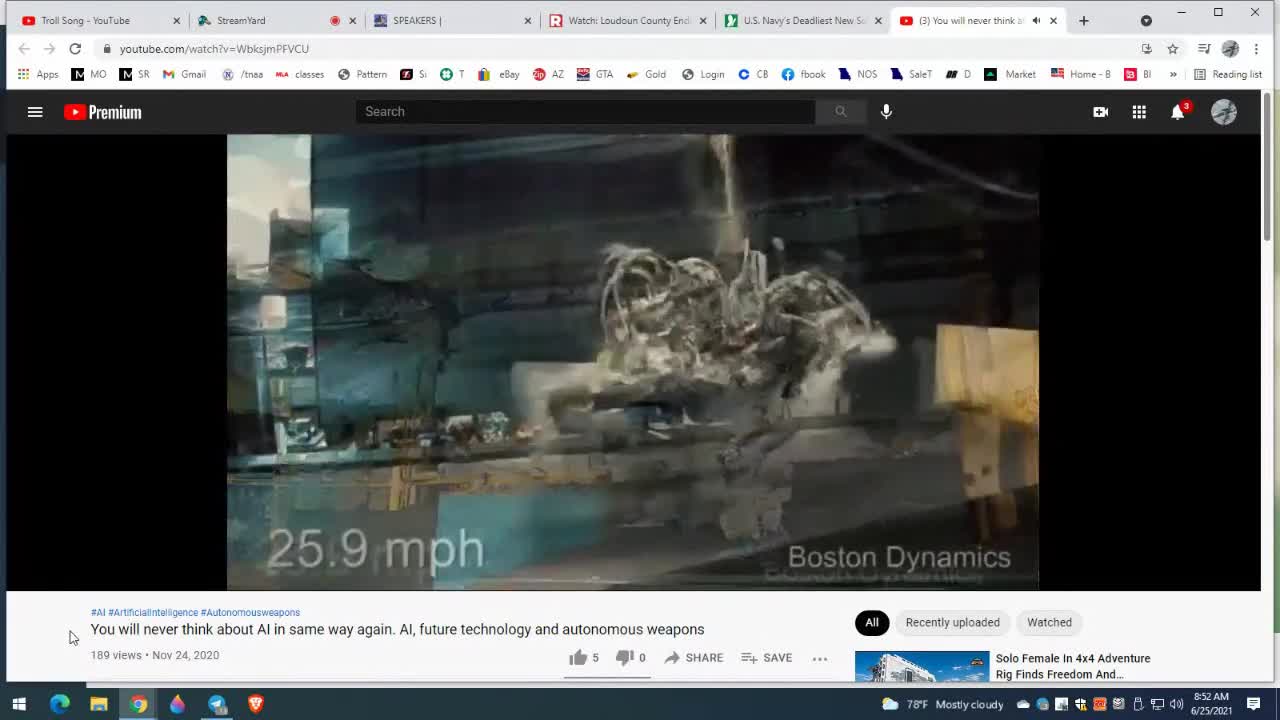Focus the YouTube Search field

585,112
